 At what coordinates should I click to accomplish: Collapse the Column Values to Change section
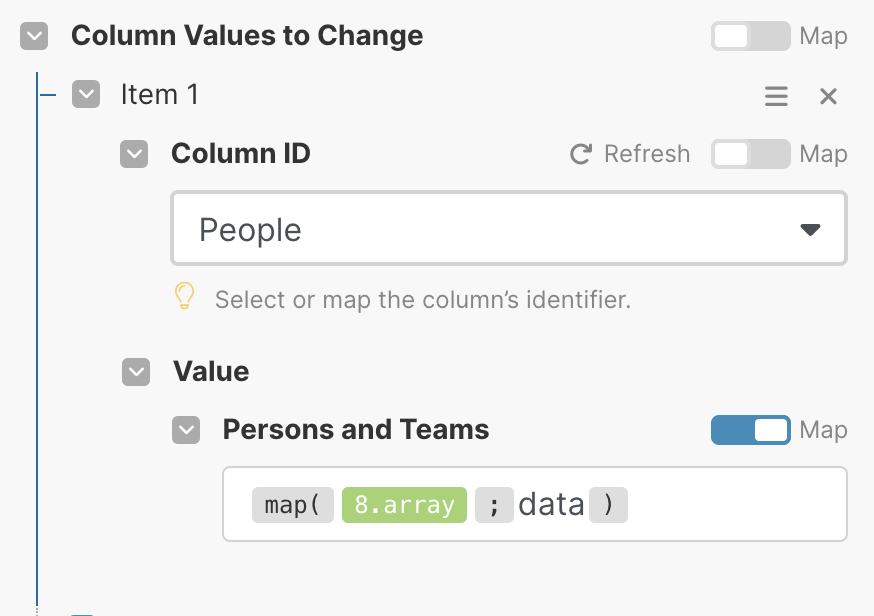click(34, 36)
